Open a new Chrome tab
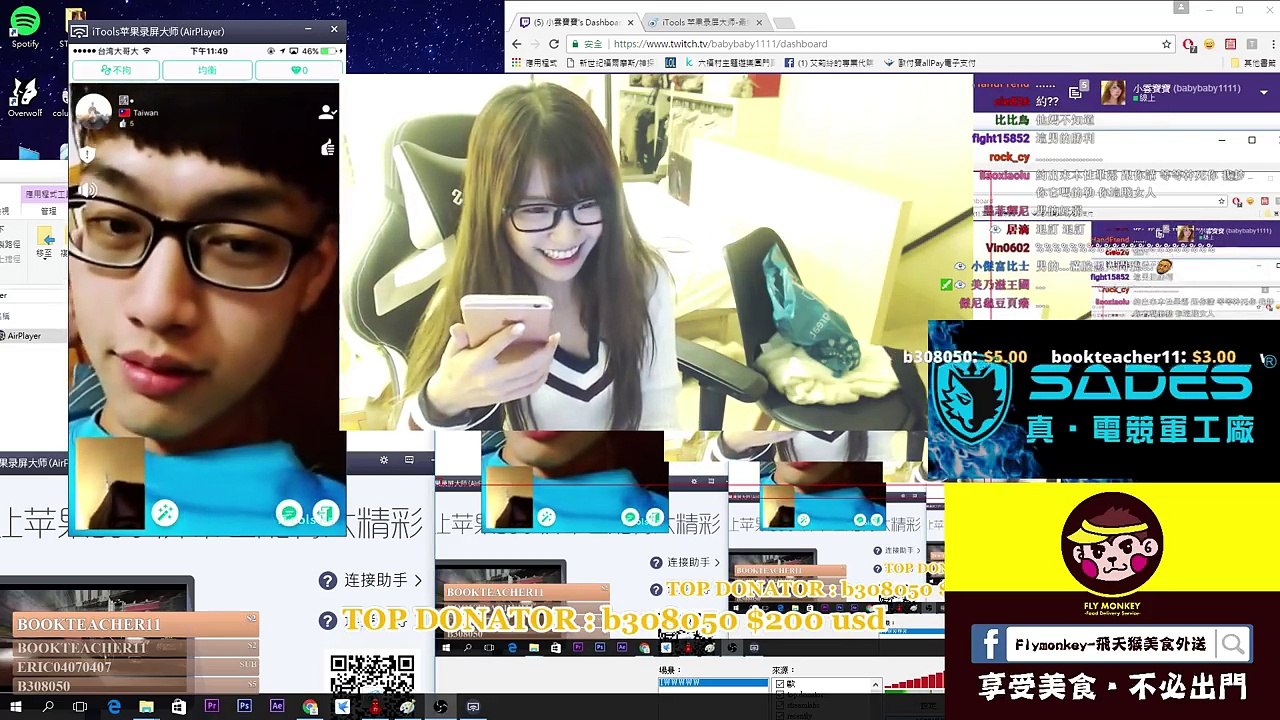The image size is (1280, 720). [784, 22]
